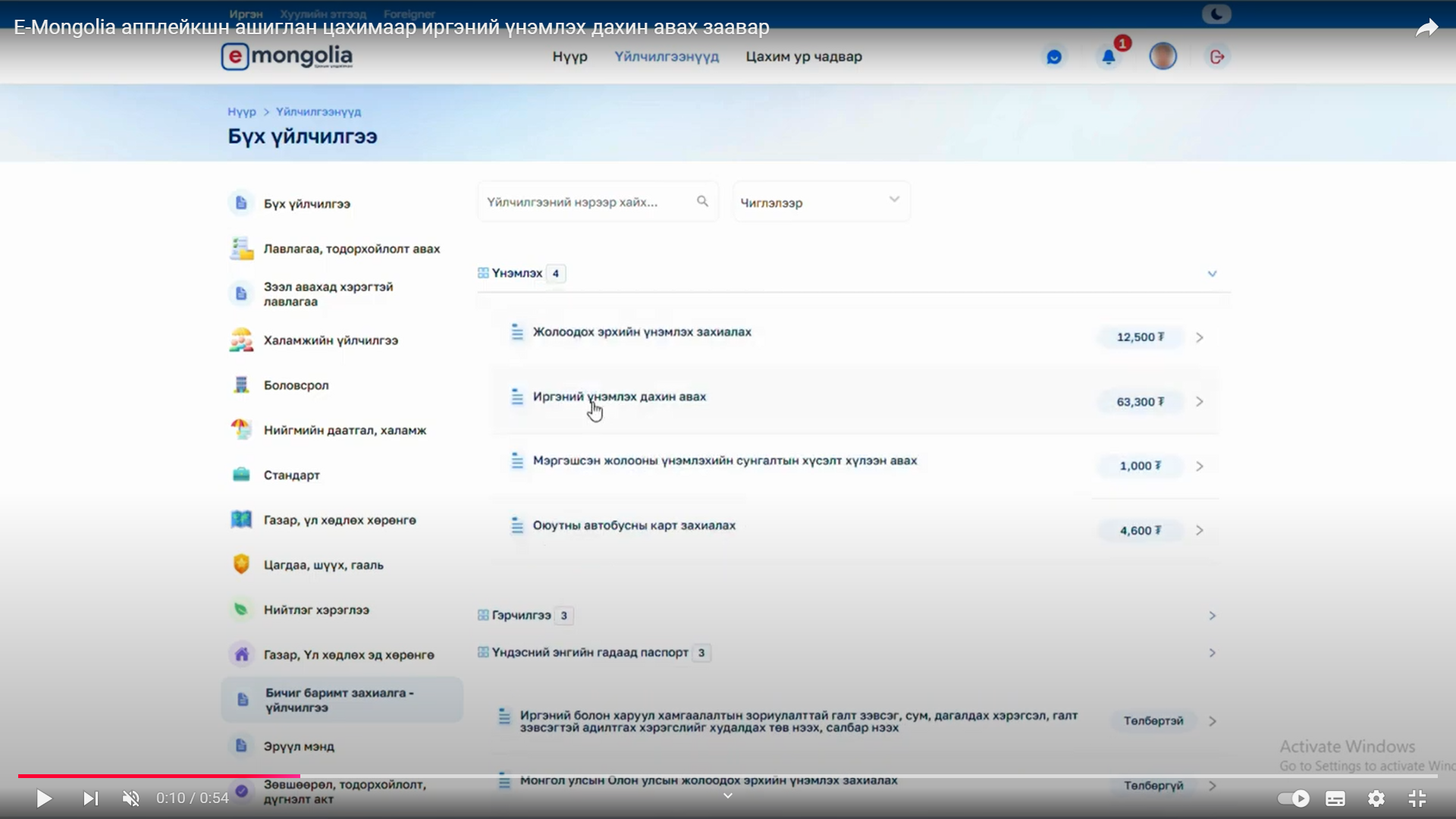1456x819 pixels.
Task: Click the Foreigner tab
Action: [x=409, y=14]
